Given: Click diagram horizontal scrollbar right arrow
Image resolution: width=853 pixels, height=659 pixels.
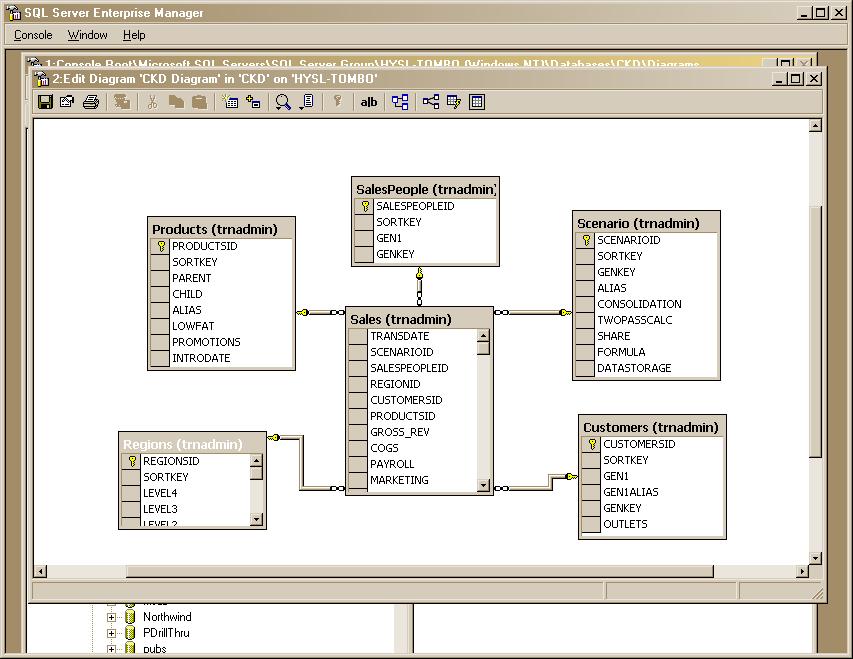Looking at the screenshot, I should pyautogui.click(x=802, y=571).
